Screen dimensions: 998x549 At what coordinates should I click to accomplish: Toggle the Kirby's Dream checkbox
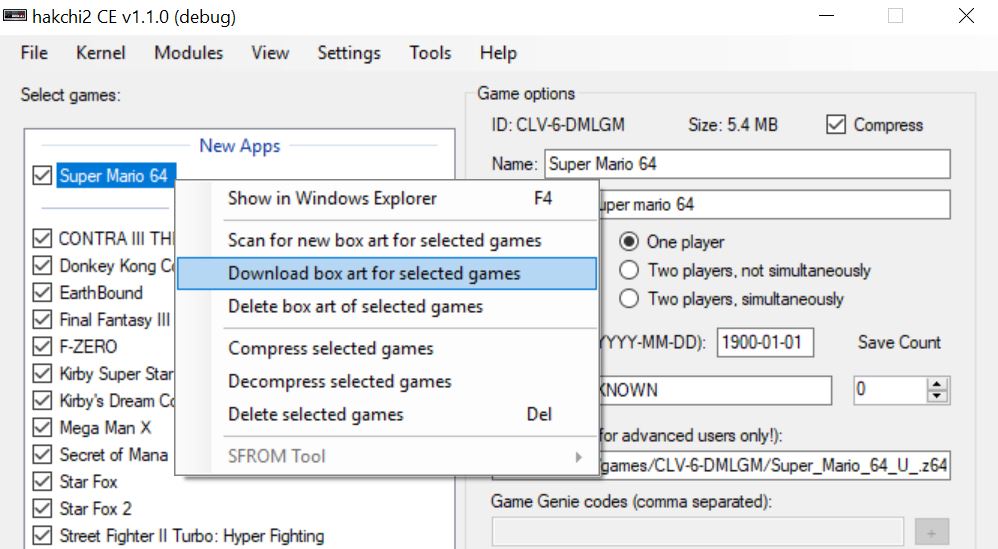(x=42, y=401)
